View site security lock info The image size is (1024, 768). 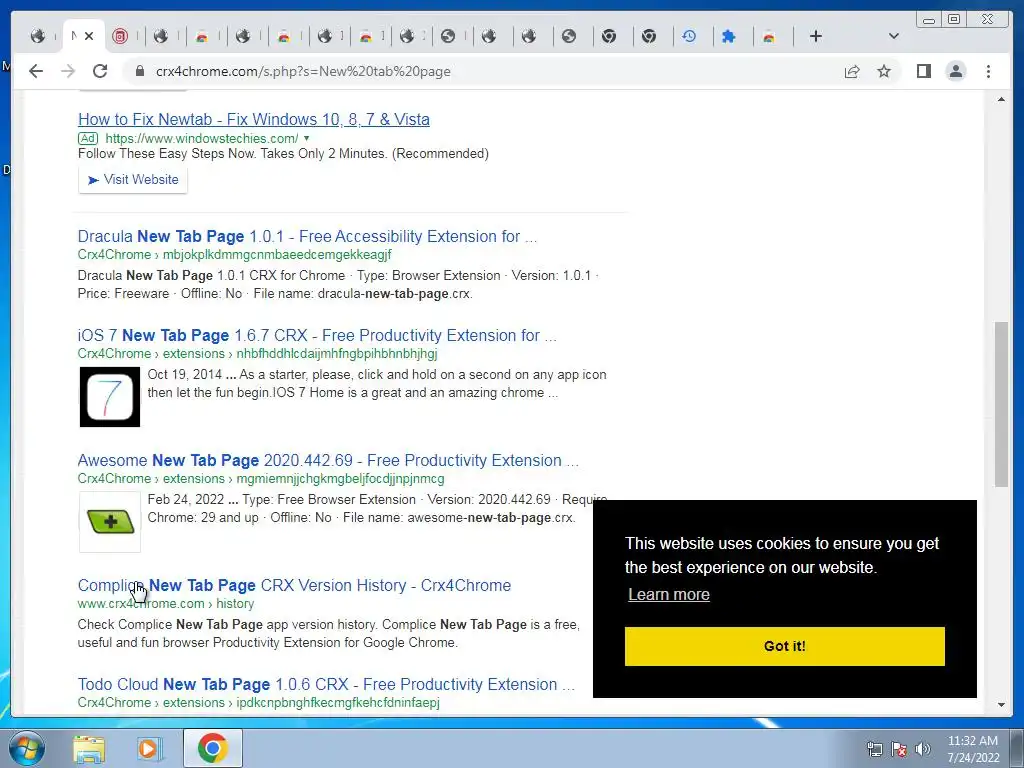pyautogui.click(x=139, y=71)
